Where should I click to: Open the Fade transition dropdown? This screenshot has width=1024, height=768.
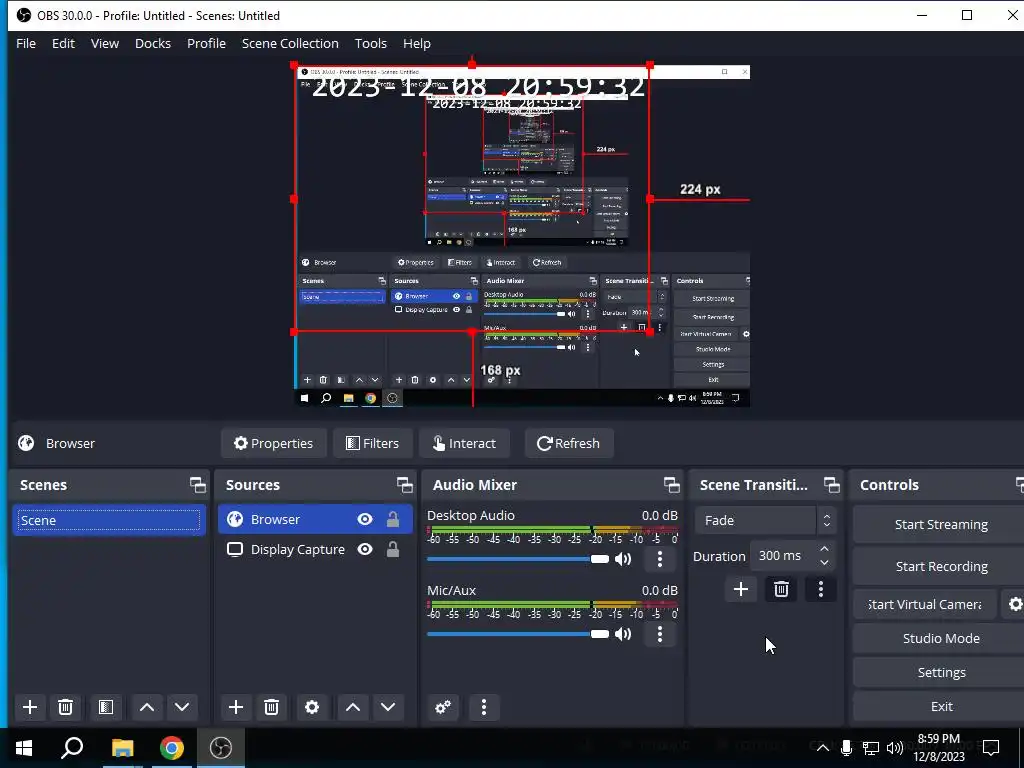coord(765,520)
